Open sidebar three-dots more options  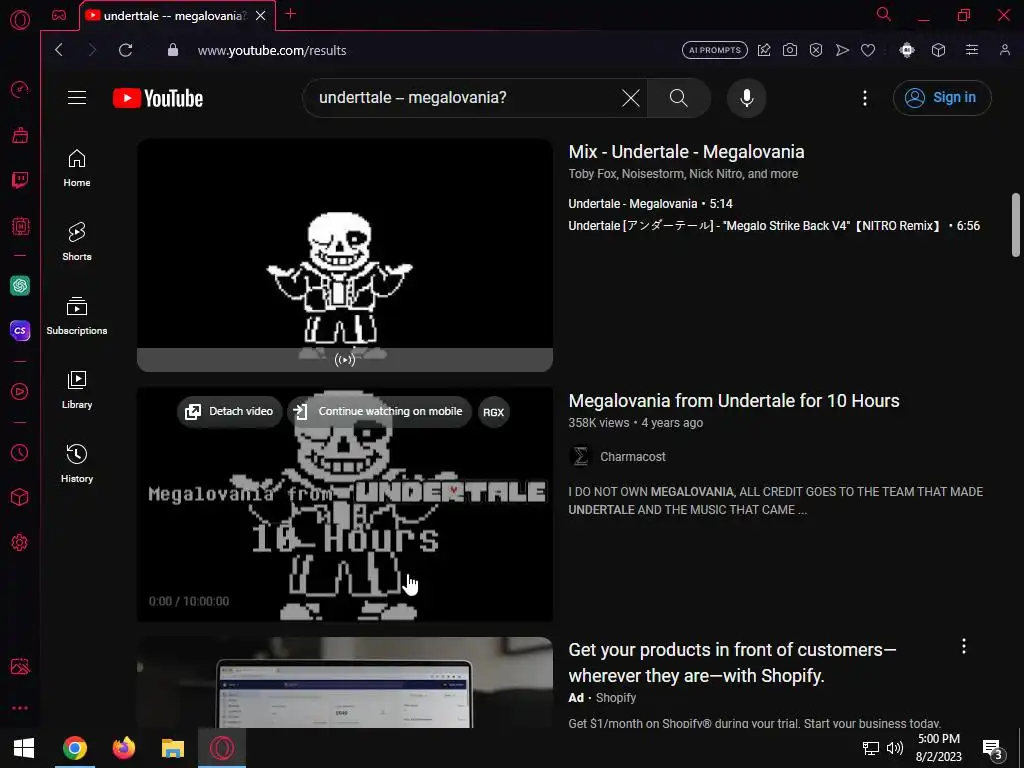pos(20,708)
